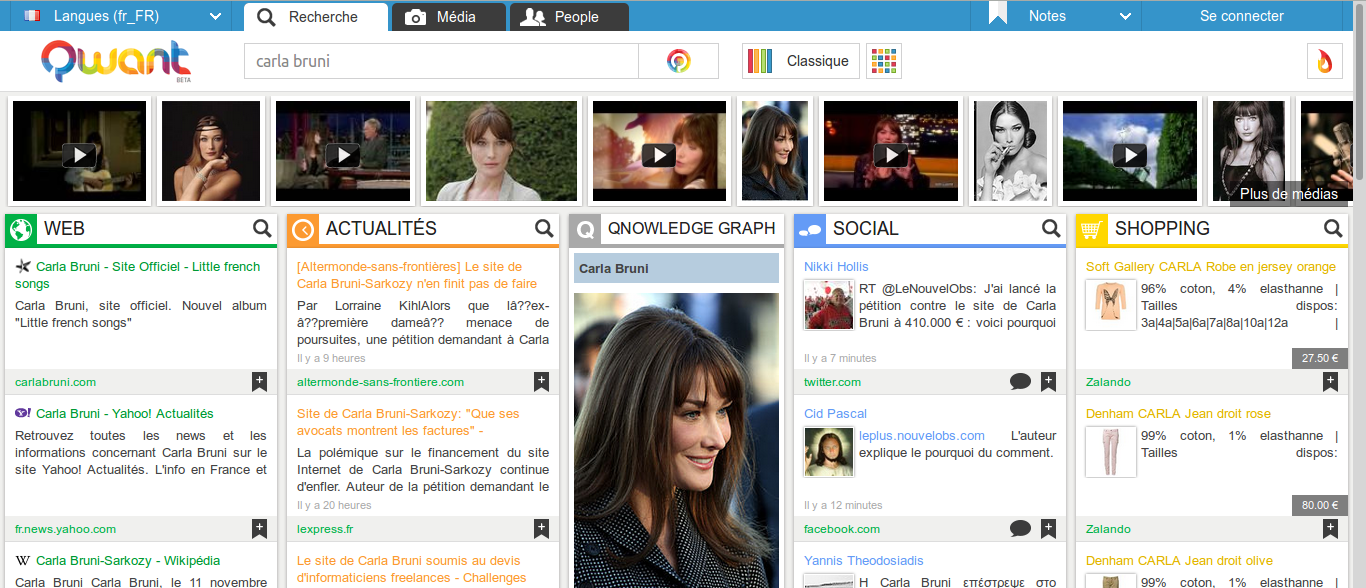The height and width of the screenshot is (588, 1366).
Task: Open the Langues (fr_FR) language dropdown
Action: click(122, 16)
